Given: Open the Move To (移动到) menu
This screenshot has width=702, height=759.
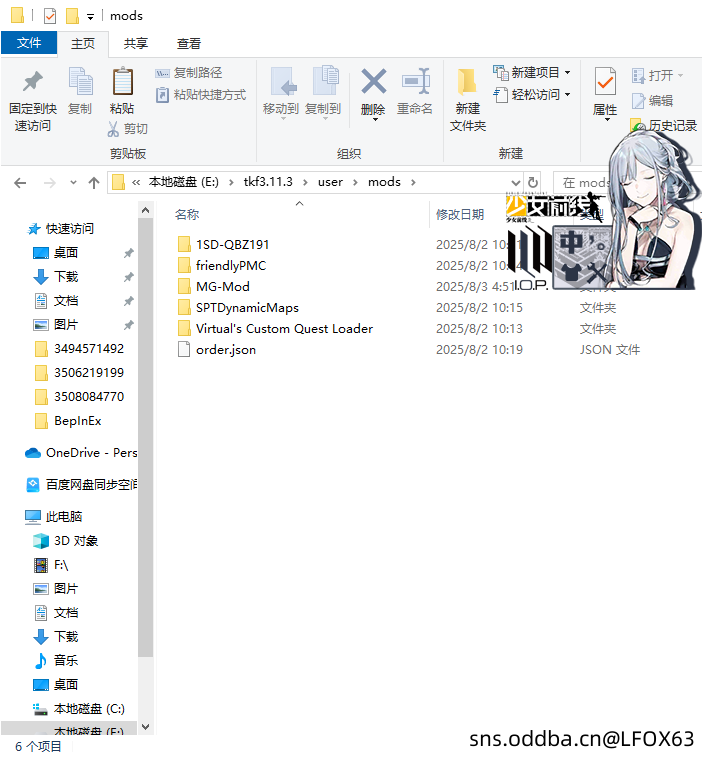Looking at the screenshot, I should click(281, 93).
